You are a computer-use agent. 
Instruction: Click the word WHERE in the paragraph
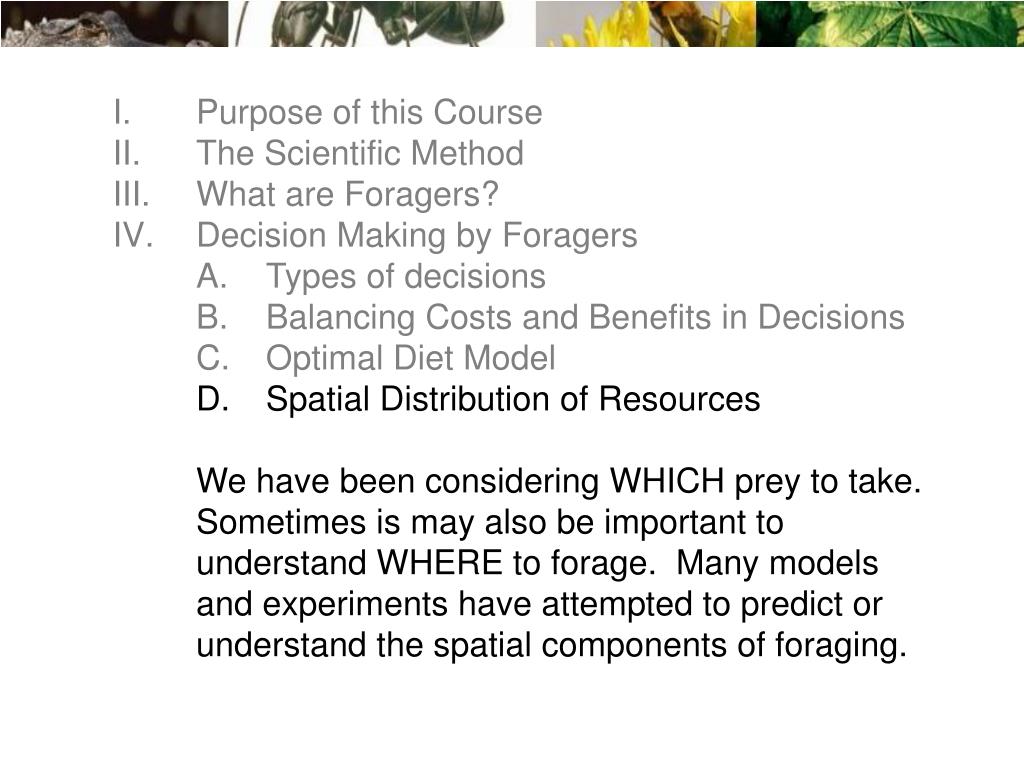pyautogui.click(x=440, y=563)
